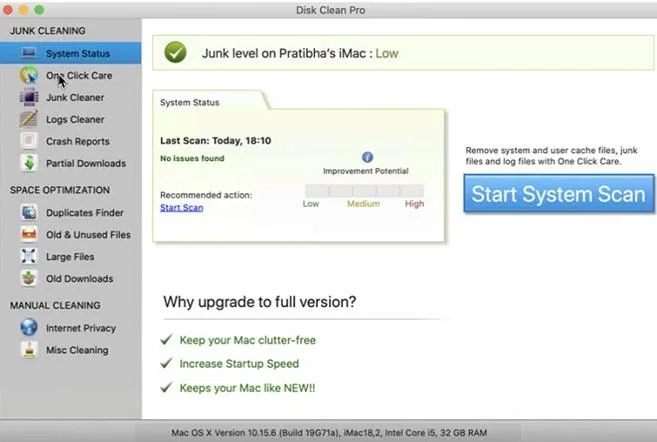
Task: Click the Start Scan link
Action: click(x=181, y=207)
